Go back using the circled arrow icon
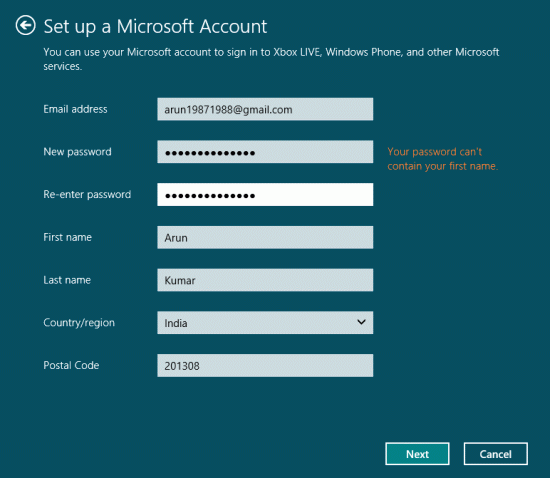This screenshot has width=550, height=478. point(26,26)
